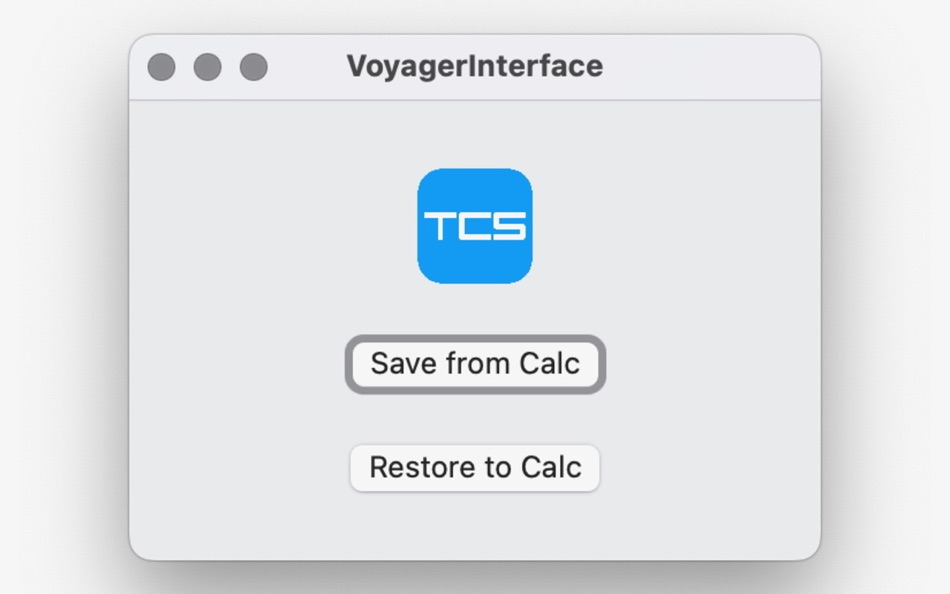
Task: Select Restore to Calc below Save from Calc
Action: coord(475,467)
